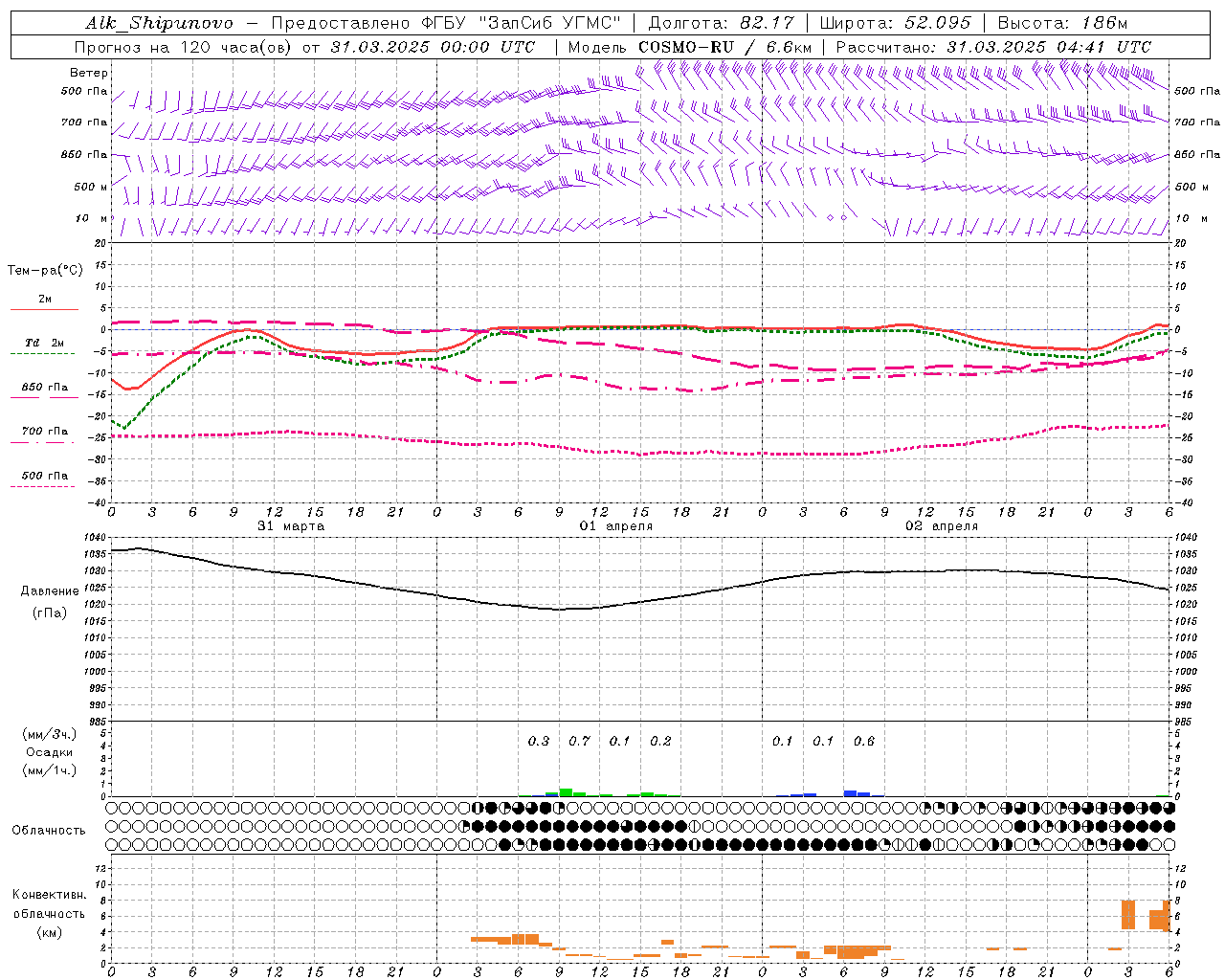Select the elevation text Высота: 186м
1225x980 pixels.
click(1062, 23)
